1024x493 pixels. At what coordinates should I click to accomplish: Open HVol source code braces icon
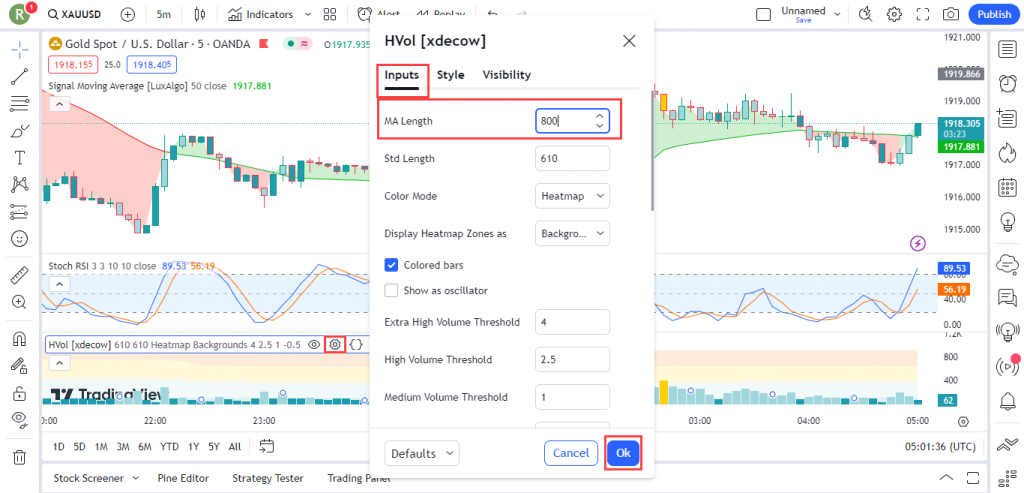(356, 344)
